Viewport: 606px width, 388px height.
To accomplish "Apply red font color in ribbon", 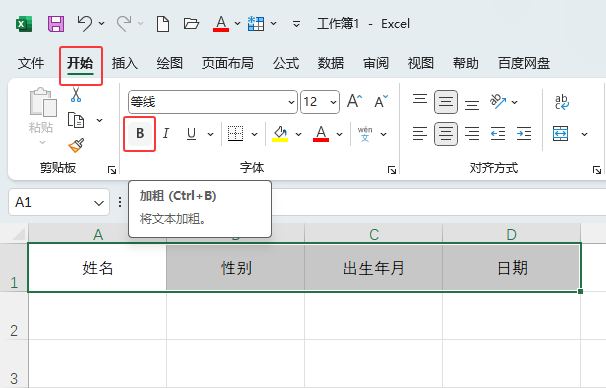I will pos(321,134).
